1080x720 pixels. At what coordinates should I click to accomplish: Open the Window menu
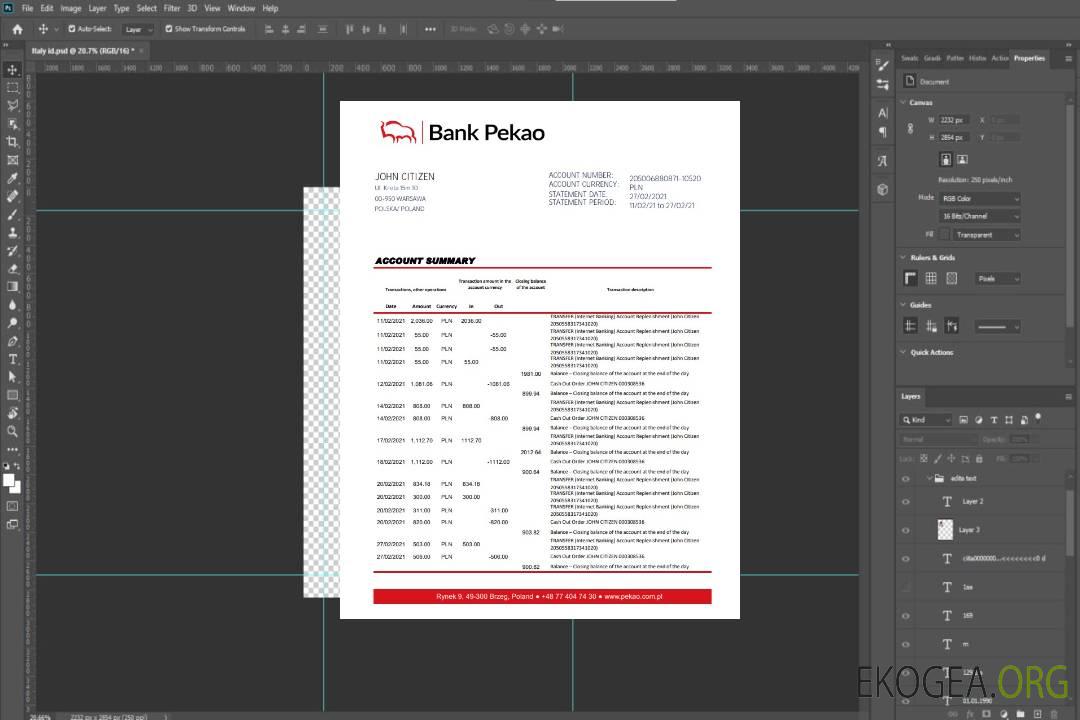241,8
